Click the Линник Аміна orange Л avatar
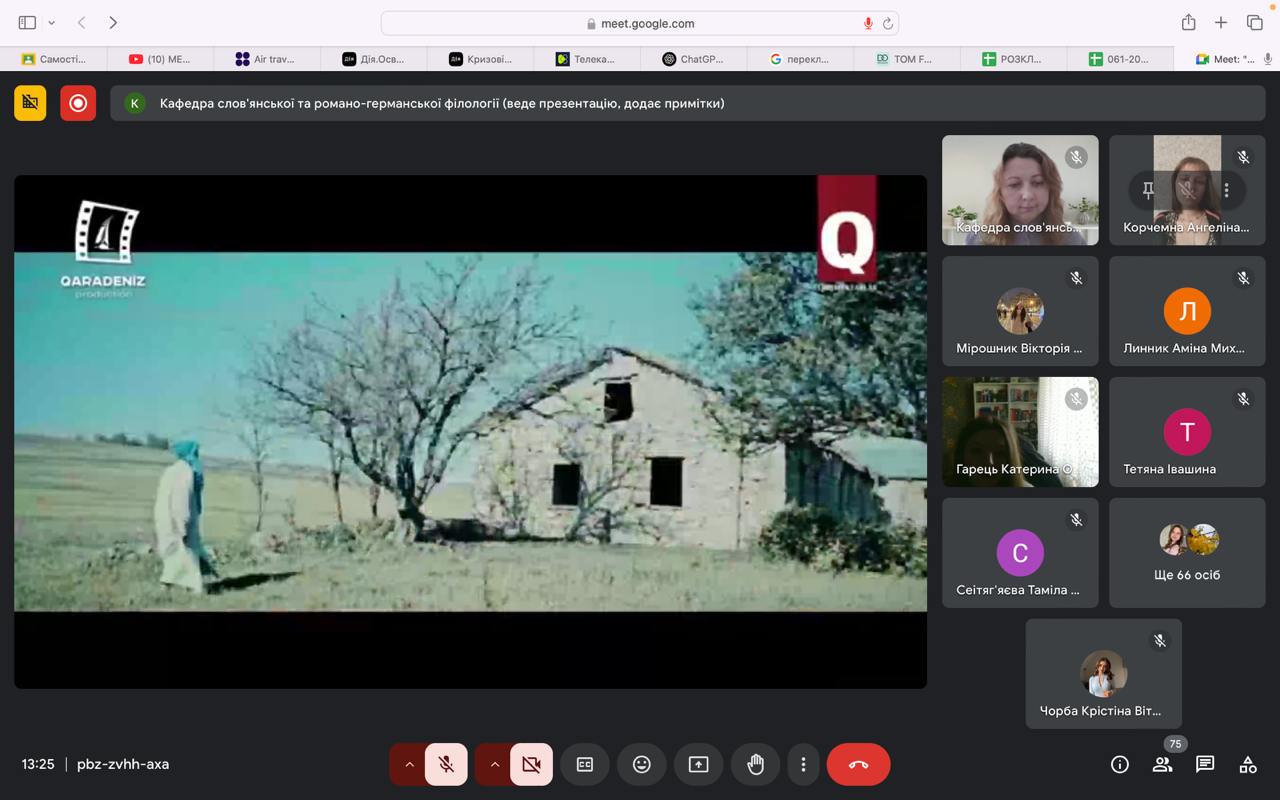 click(x=1187, y=311)
